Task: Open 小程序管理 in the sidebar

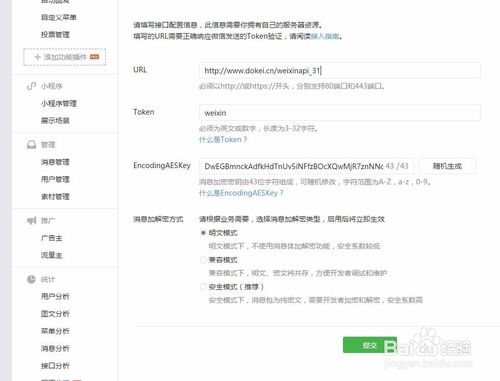Action: coord(59,103)
